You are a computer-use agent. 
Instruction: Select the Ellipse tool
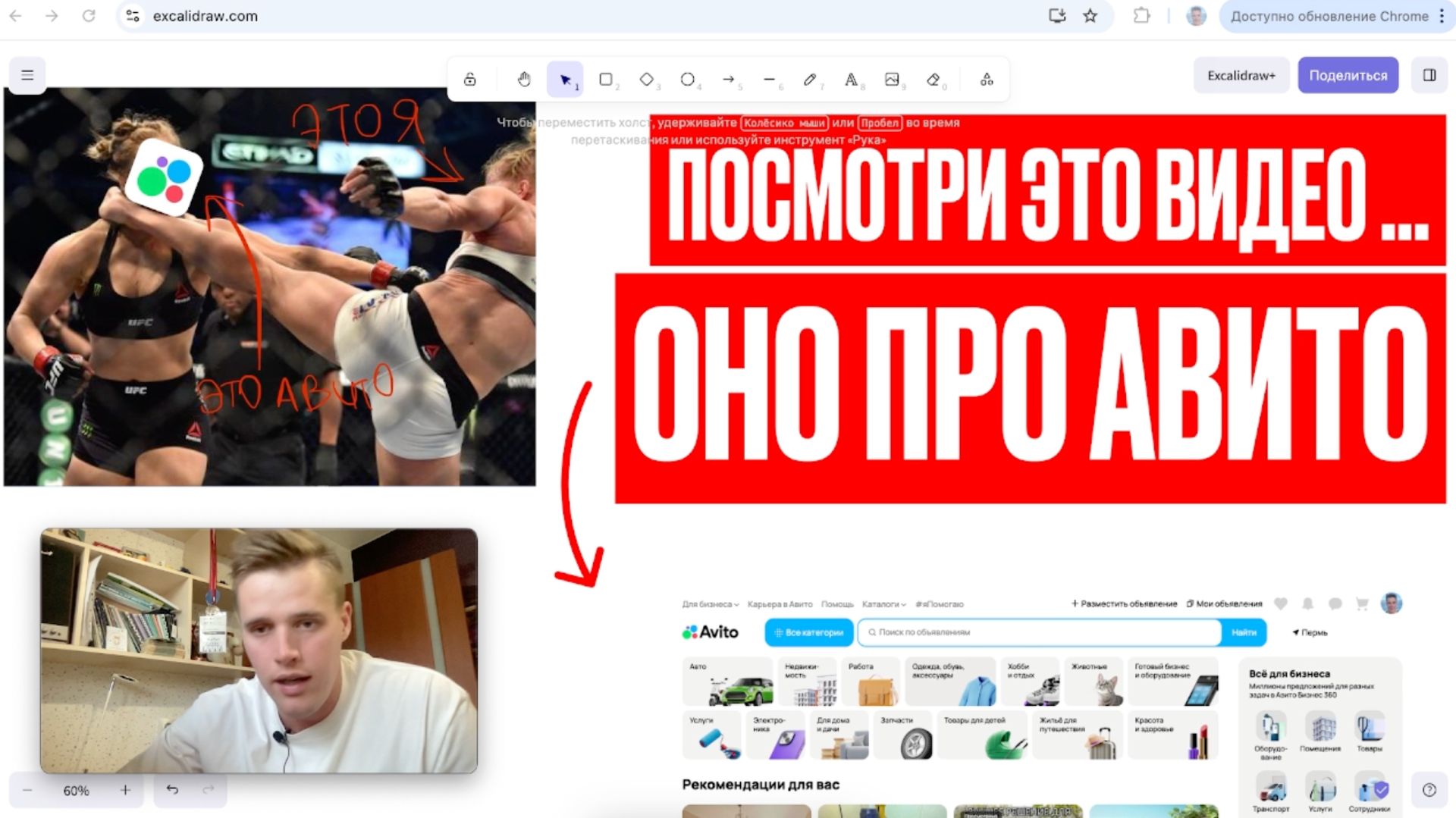pyautogui.click(x=688, y=79)
